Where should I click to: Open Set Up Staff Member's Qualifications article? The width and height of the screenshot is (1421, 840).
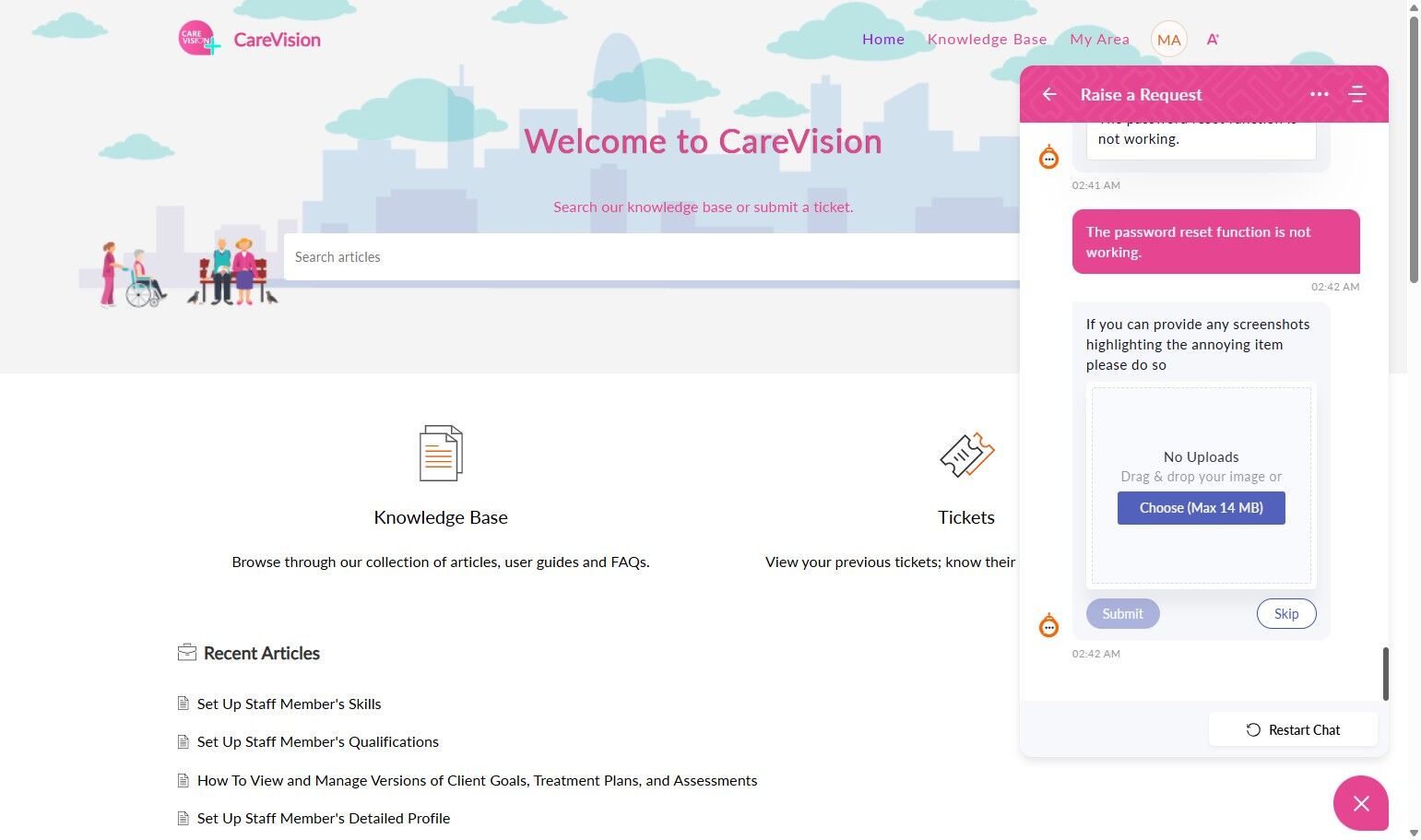click(318, 741)
